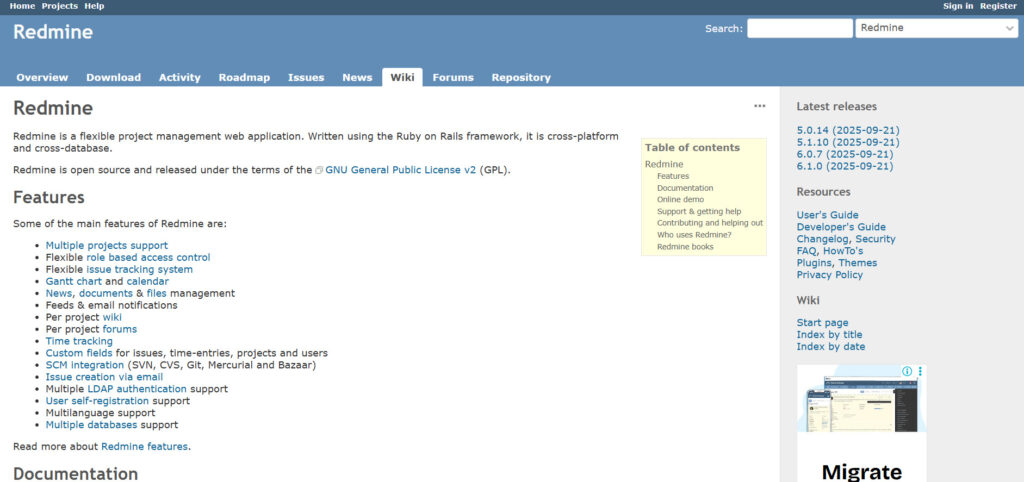Jump to Features in table of contents
The image size is (1024, 482).
[673, 176]
